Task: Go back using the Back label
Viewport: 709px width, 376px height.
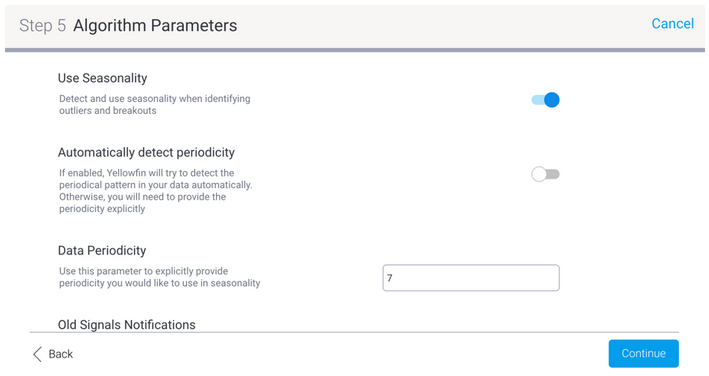Action: 61,354
